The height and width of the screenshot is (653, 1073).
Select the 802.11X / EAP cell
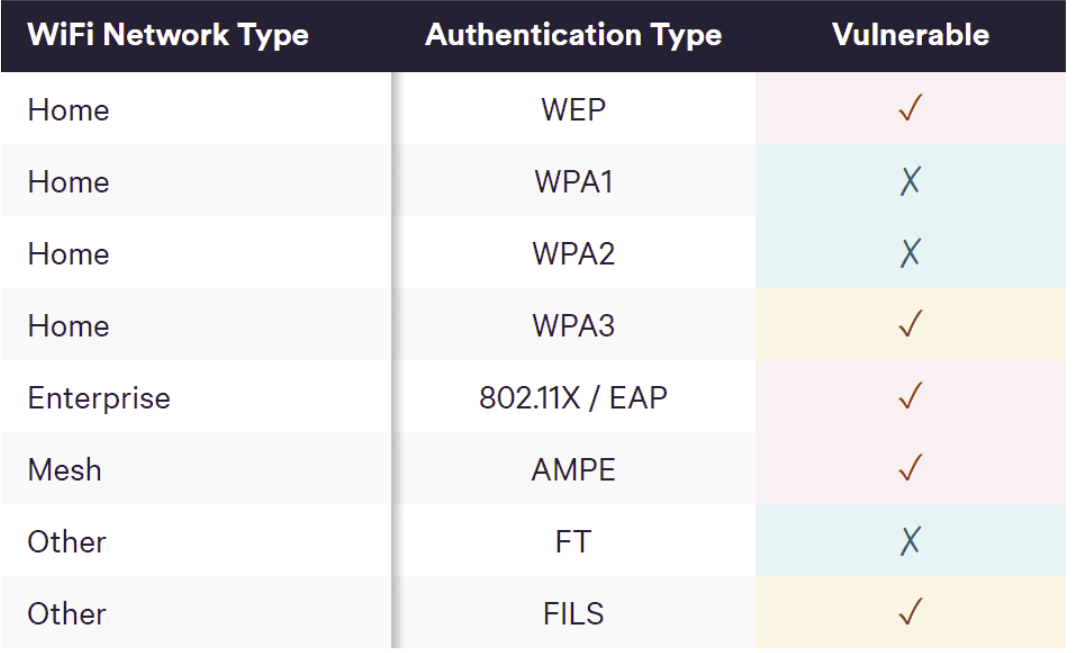[x=573, y=398]
